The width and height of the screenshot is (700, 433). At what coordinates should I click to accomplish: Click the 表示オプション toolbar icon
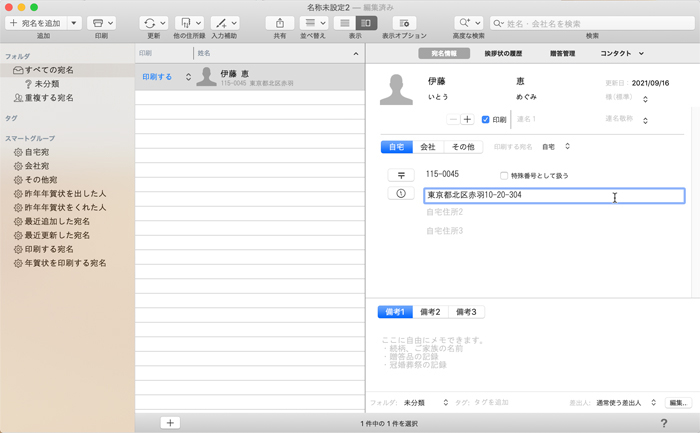[404, 22]
